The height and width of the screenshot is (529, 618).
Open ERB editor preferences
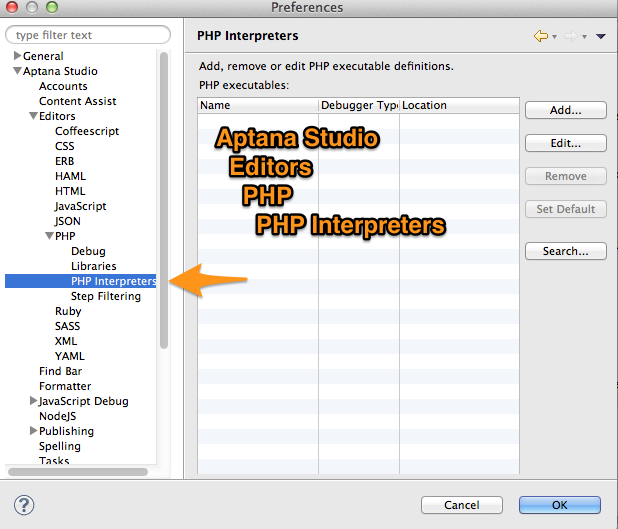click(65, 161)
